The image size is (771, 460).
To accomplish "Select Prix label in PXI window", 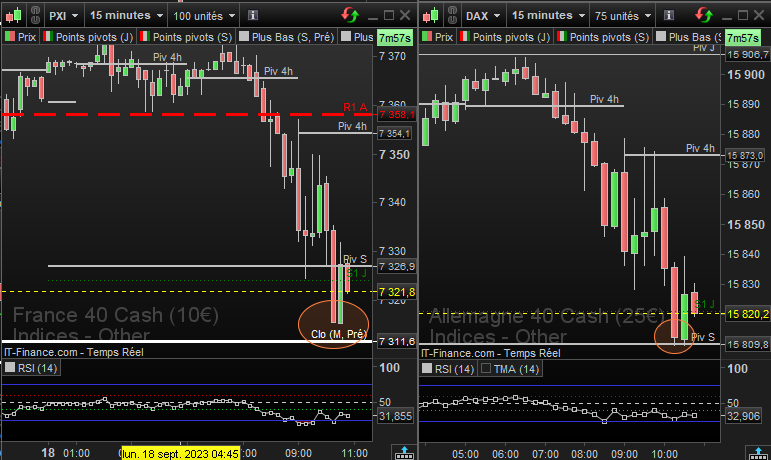I will (x=21, y=37).
